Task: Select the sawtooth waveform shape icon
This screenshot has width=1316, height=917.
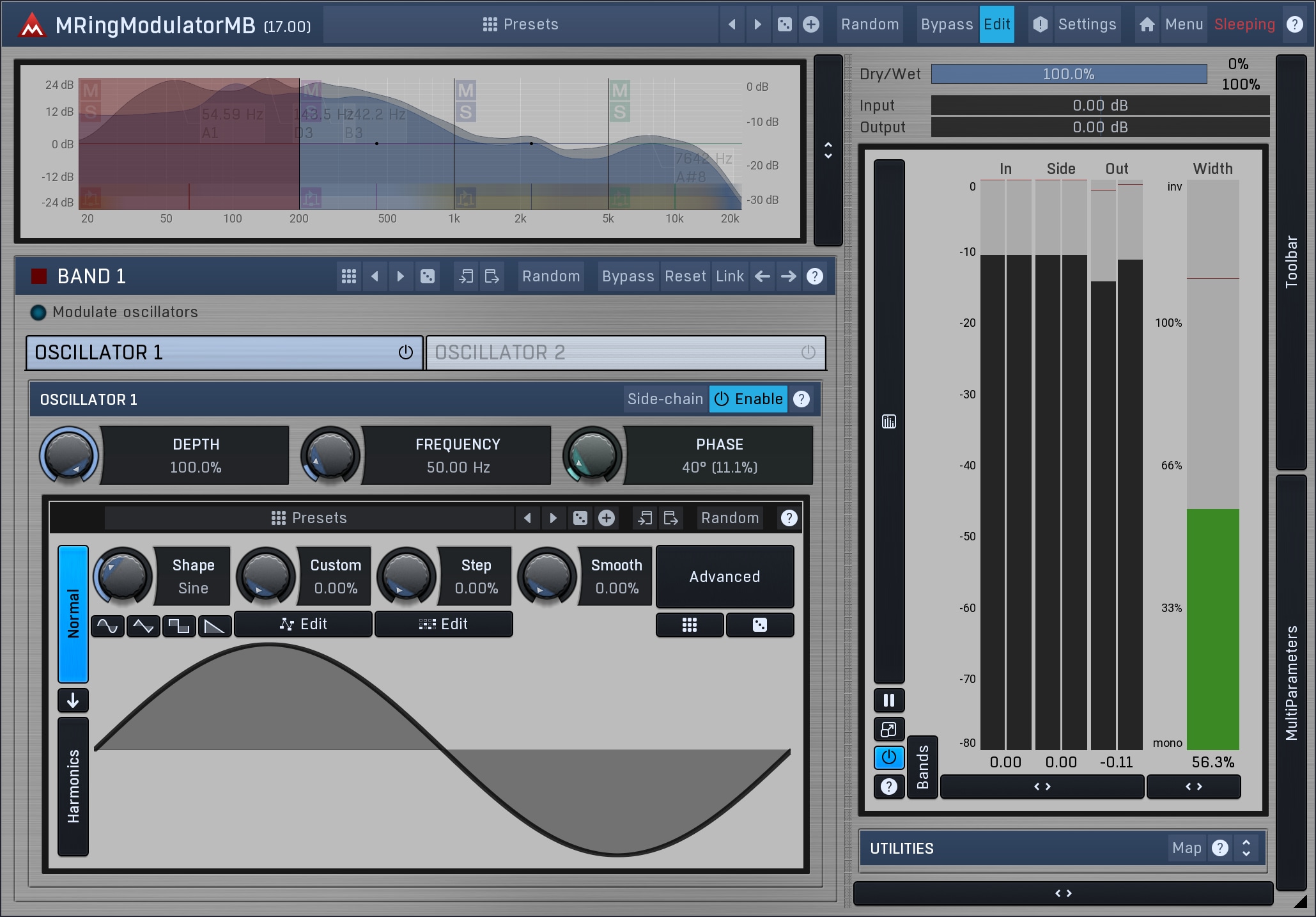Action: (214, 625)
